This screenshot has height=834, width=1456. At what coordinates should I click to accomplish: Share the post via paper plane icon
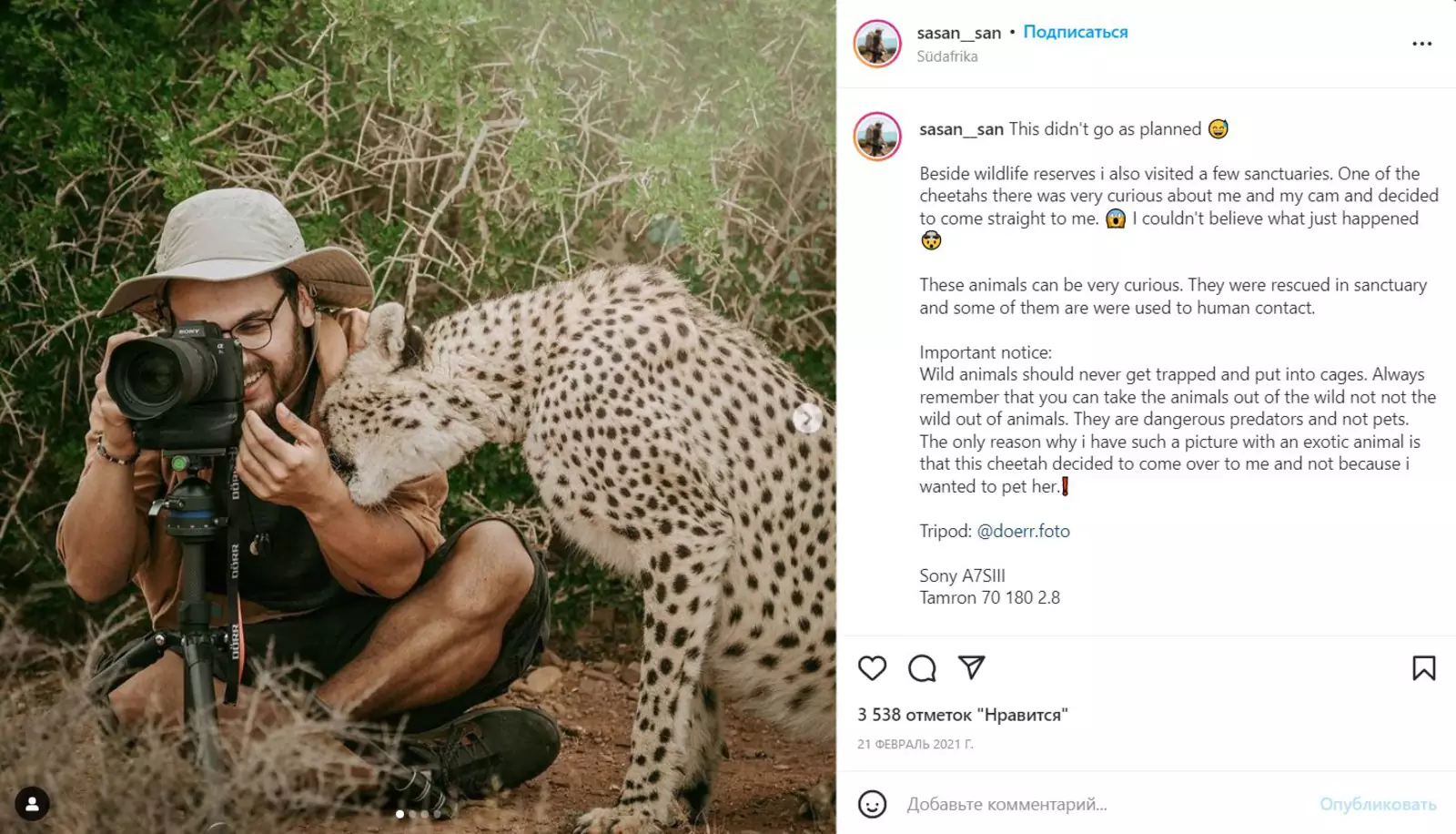972,667
